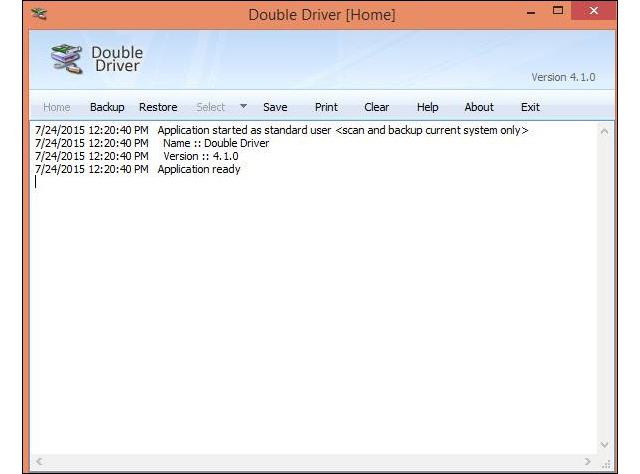Close the Double Driver window
The width and height of the screenshot is (640, 474).
[594, 11]
